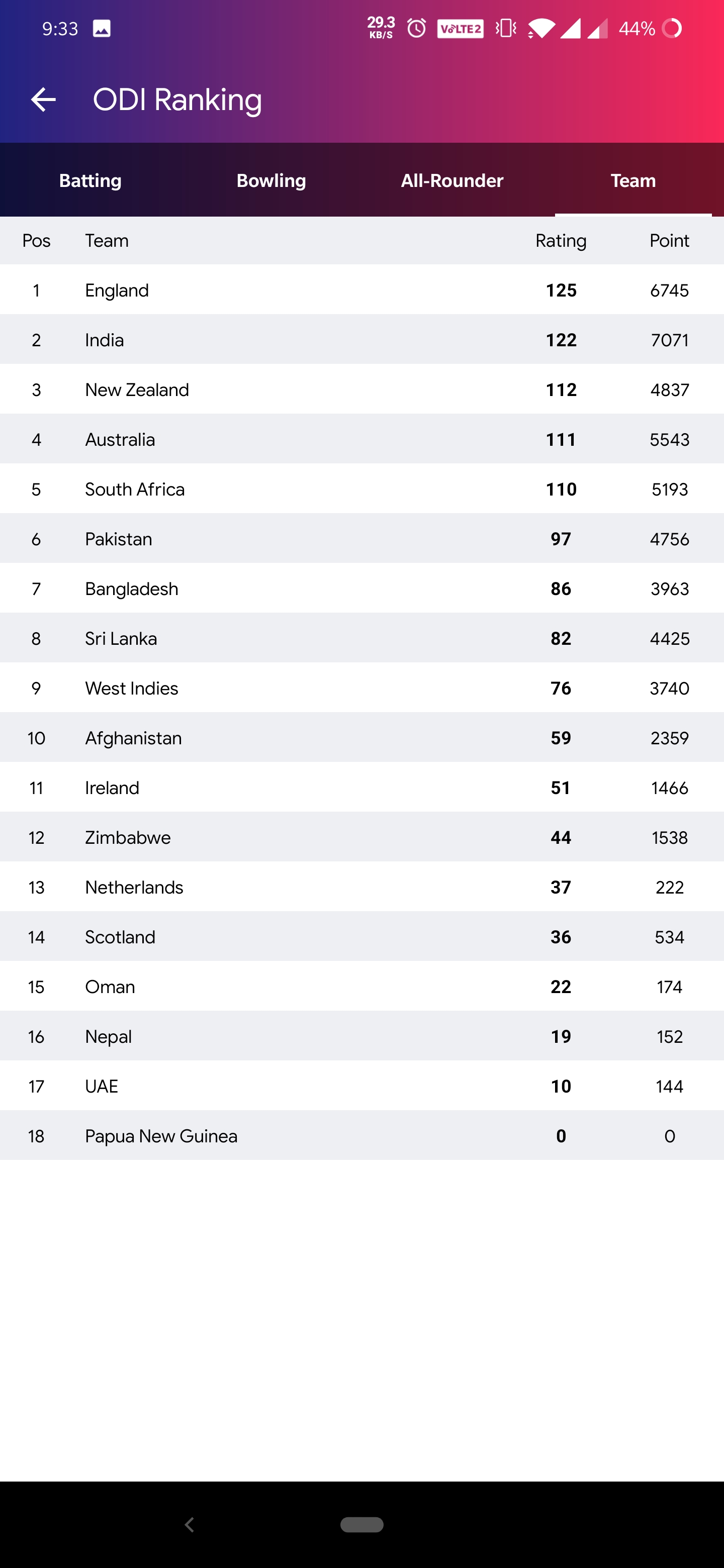Switch to the Bowling tab
Image resolution: width=724 pixels, height=1568 pixels.
click(x=271, y=180)
